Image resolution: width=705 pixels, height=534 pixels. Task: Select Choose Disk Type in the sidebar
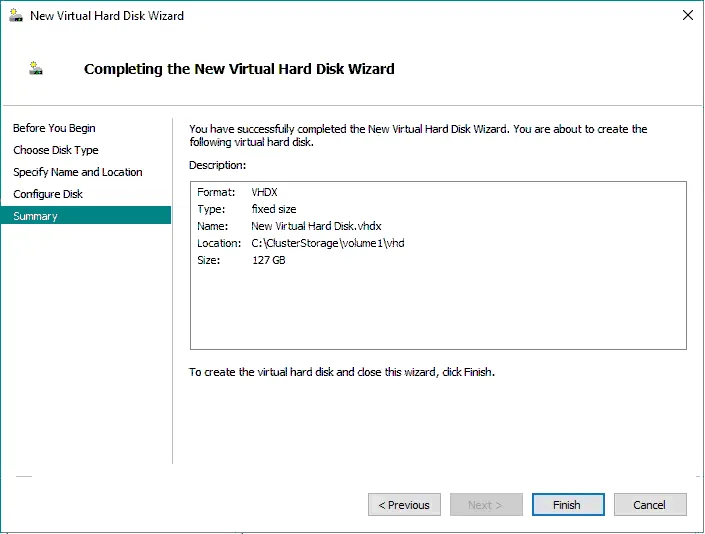[x=56, y=150]
